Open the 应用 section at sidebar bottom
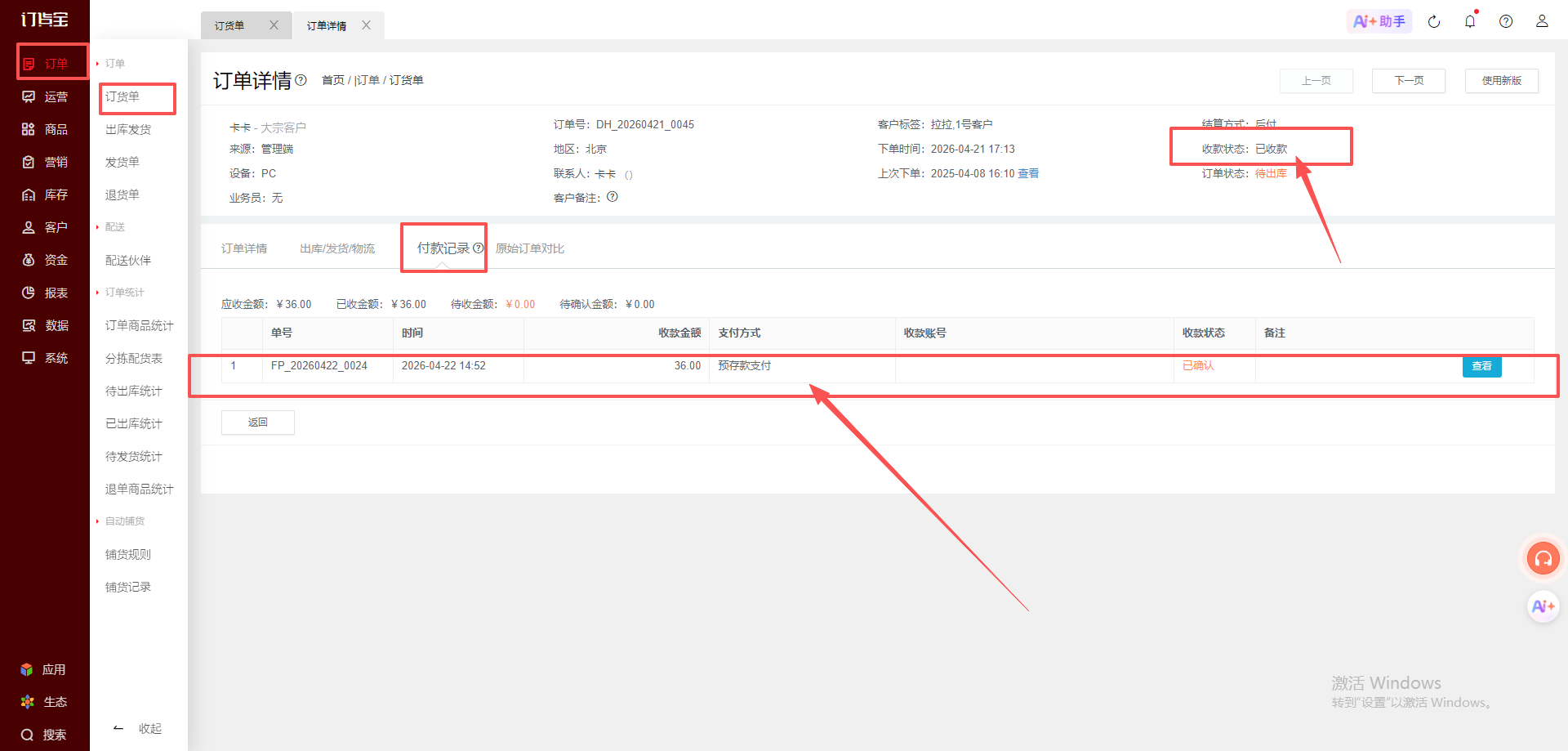Screen dimensions: 1568x751 (43, 669)
